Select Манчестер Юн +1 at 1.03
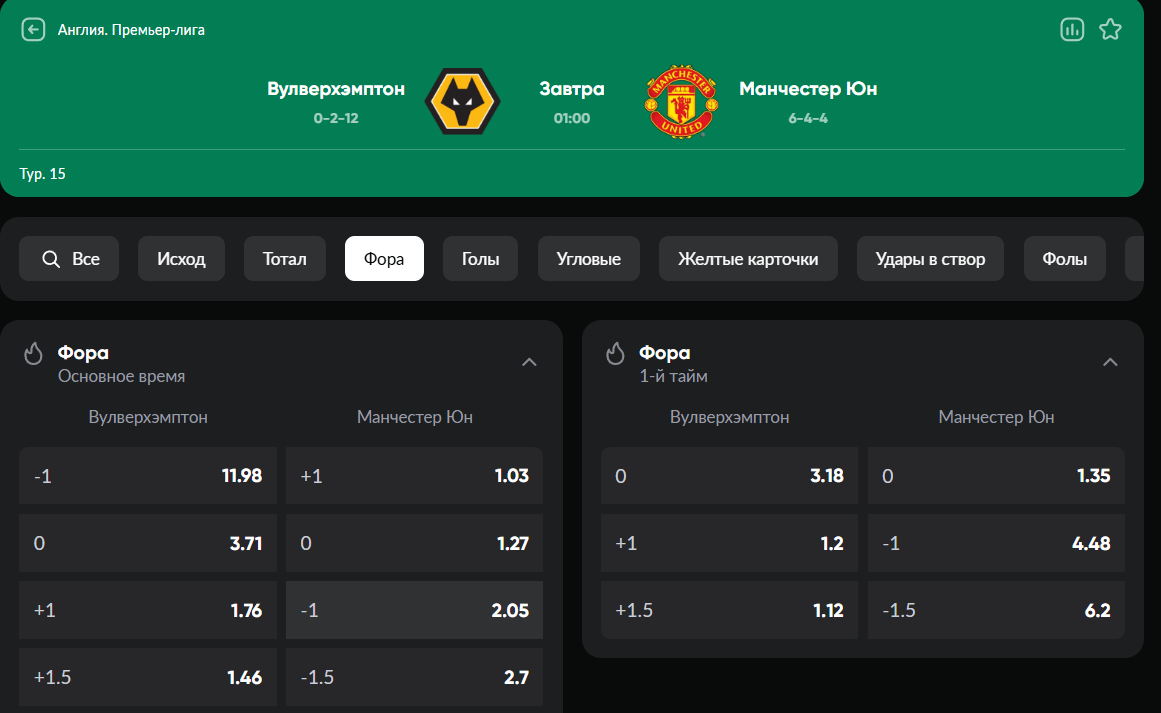The height and width of the screenshot is (713, 1161). pyautogui.click(x=414, y=476)
